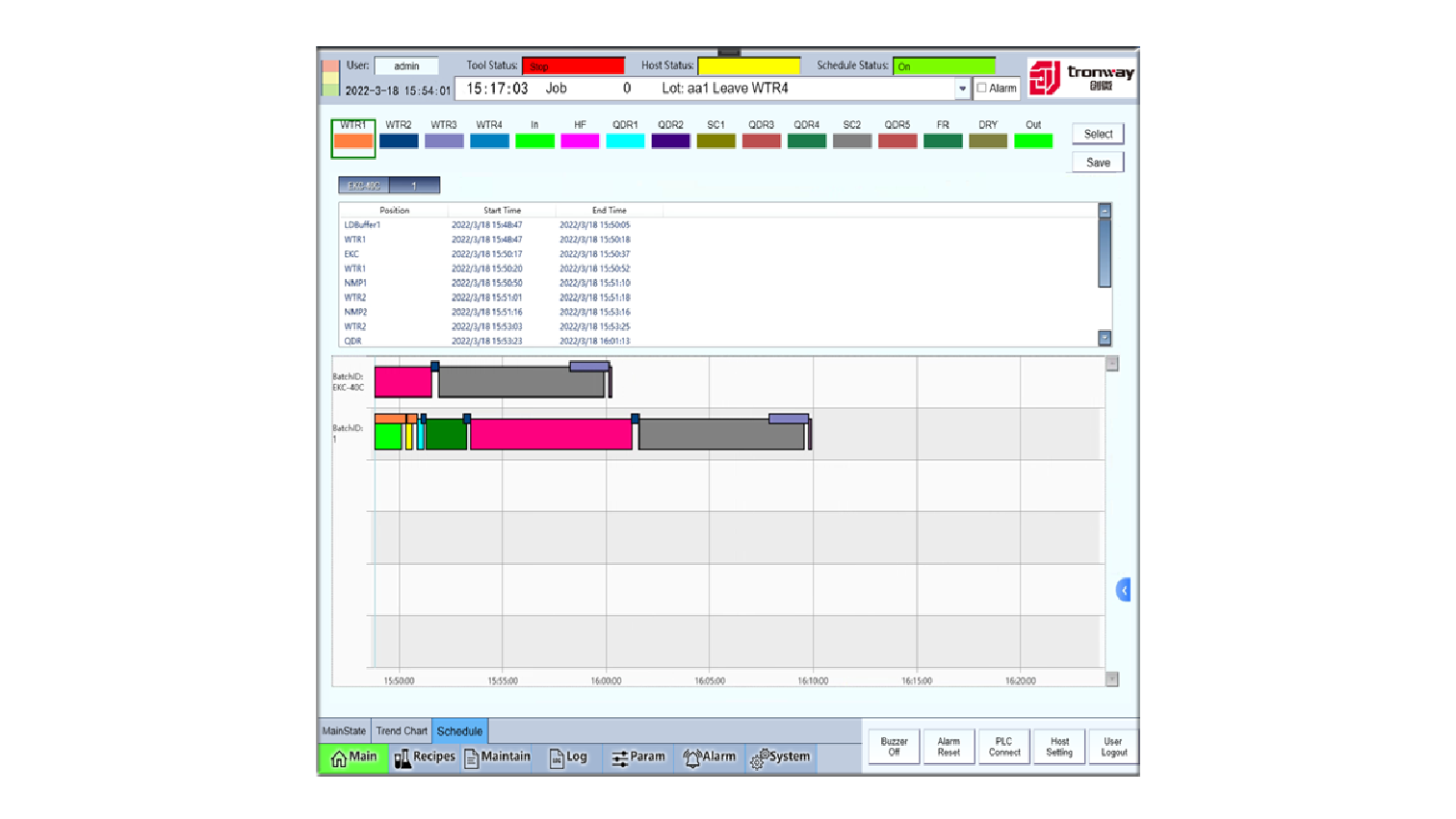This screenshot has height=819, width=1456.
Task: Pick the FR green swatch
Action: (943, 141)
